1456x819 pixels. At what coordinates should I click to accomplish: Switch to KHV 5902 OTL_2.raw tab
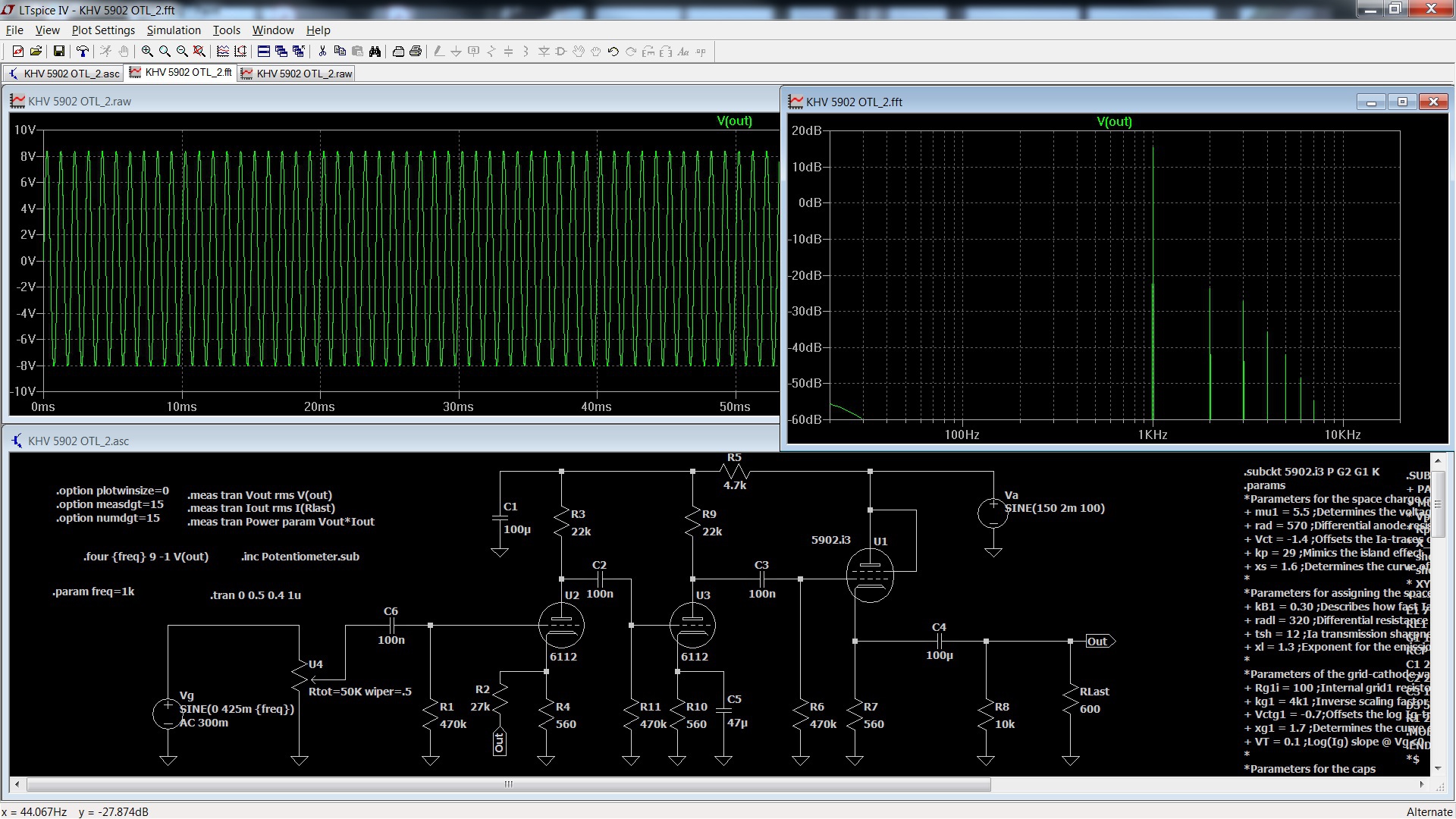point(297,74)
